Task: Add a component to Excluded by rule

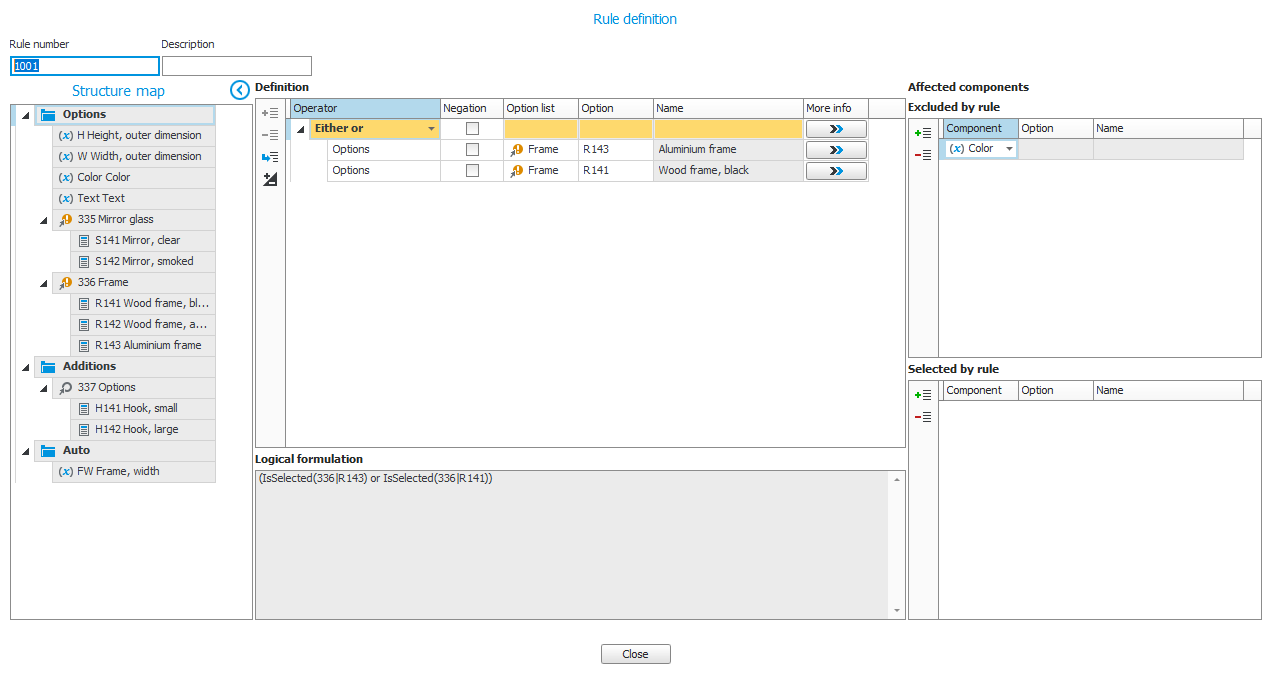Action: tap(923, 133)
